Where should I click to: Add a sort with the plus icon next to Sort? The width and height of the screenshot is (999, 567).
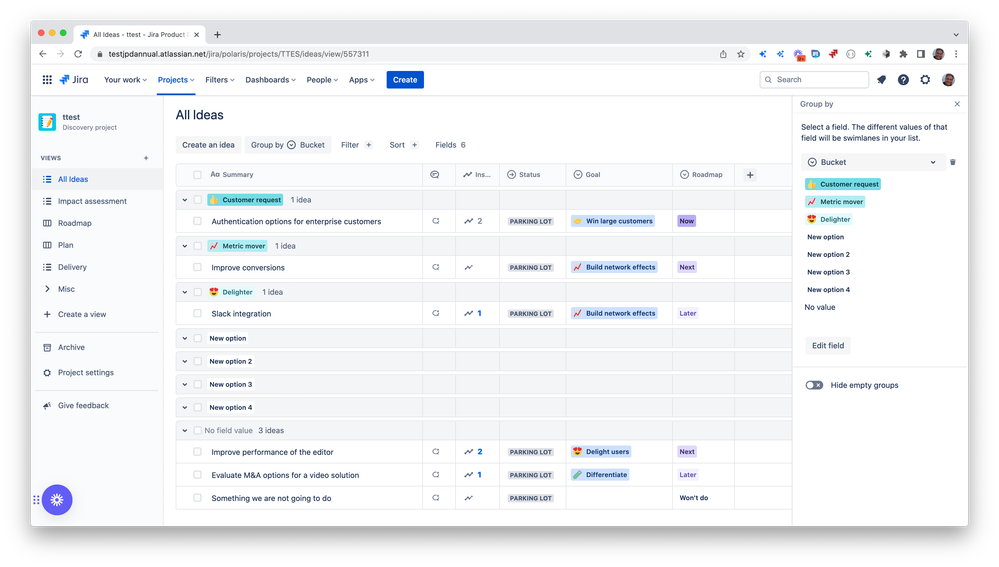point(414,145)
